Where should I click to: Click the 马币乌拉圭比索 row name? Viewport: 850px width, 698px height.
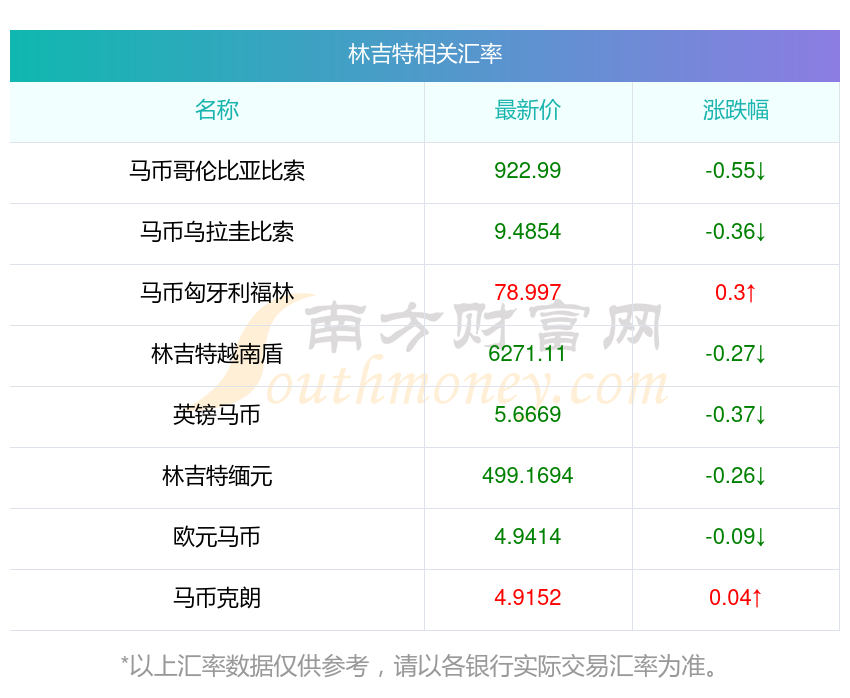coord(217,232)
